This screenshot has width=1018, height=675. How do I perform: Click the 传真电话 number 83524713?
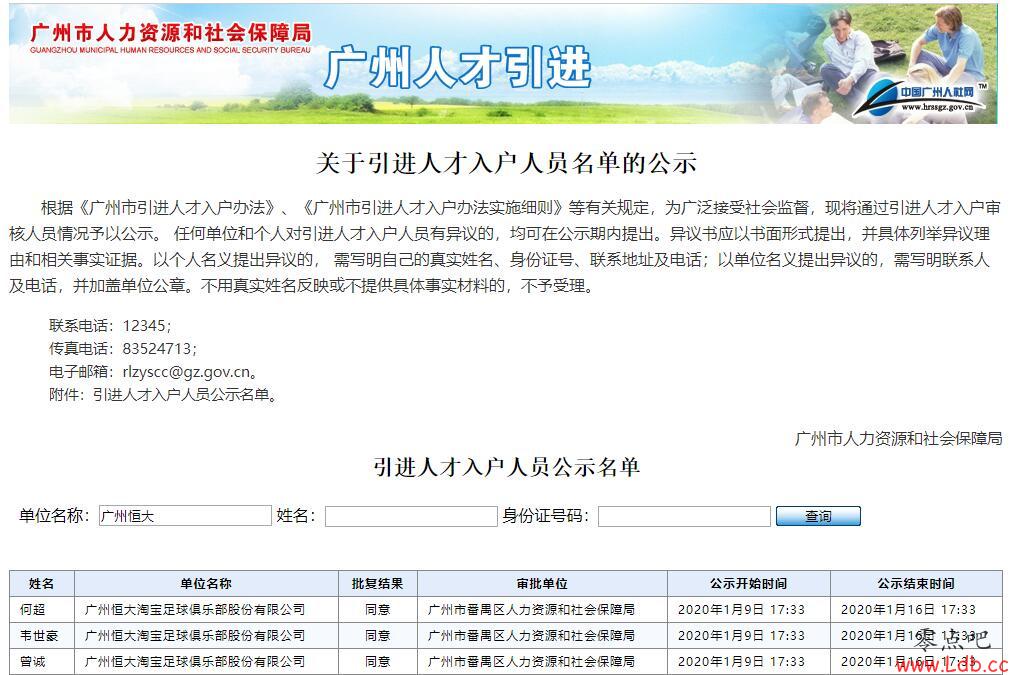point(159,348)
